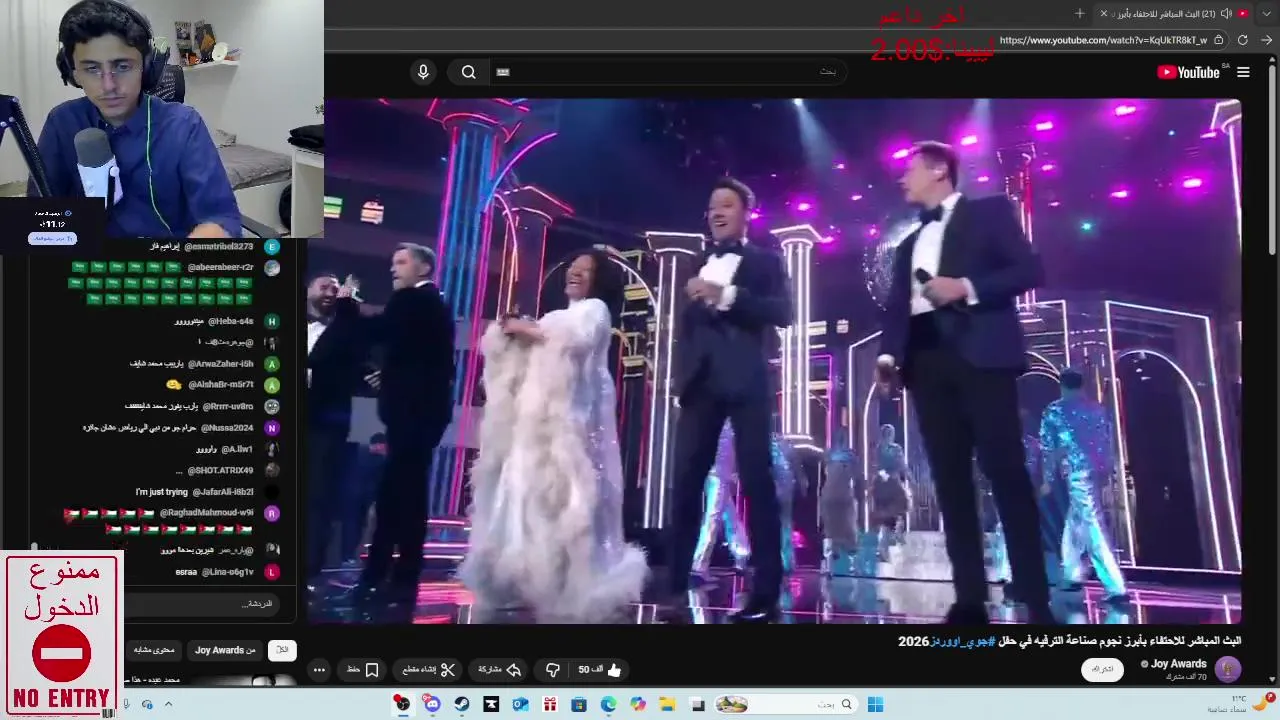This screenshot has width=1280, height=720.
Task: Open Task View from taskbar
Action: pos(697,704)
